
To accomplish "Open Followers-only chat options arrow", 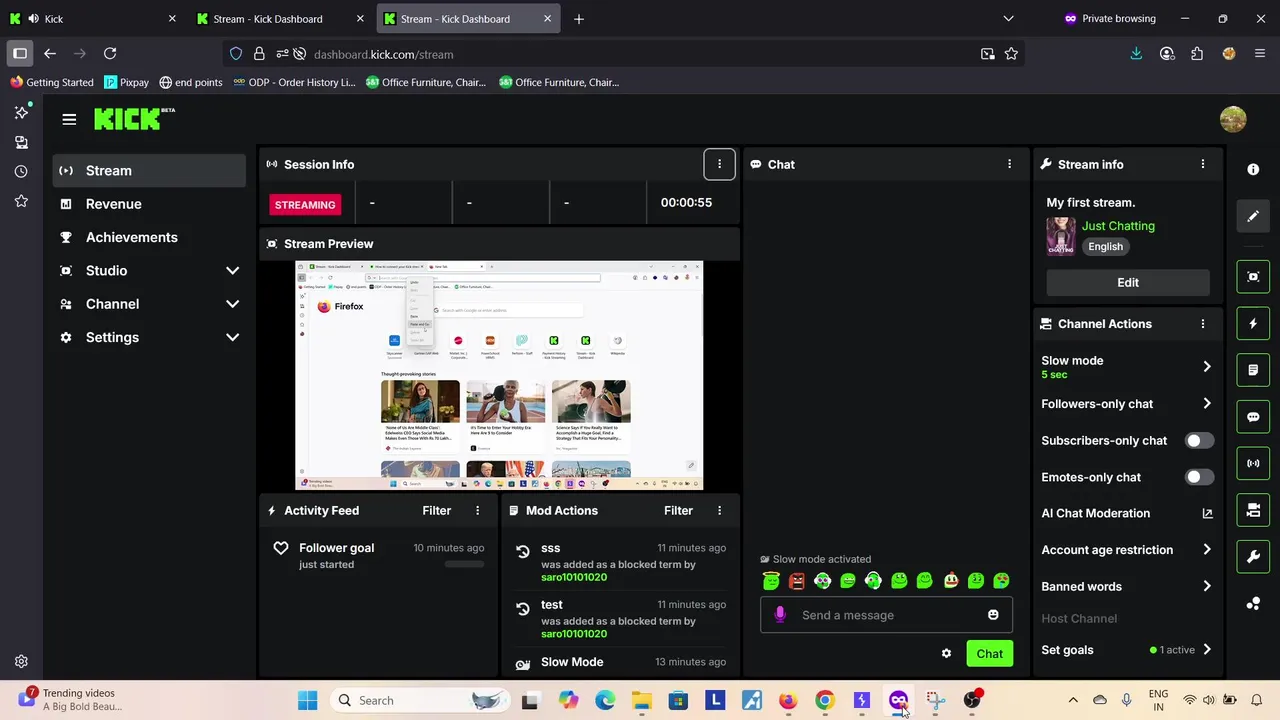I will pos(1207,404).
